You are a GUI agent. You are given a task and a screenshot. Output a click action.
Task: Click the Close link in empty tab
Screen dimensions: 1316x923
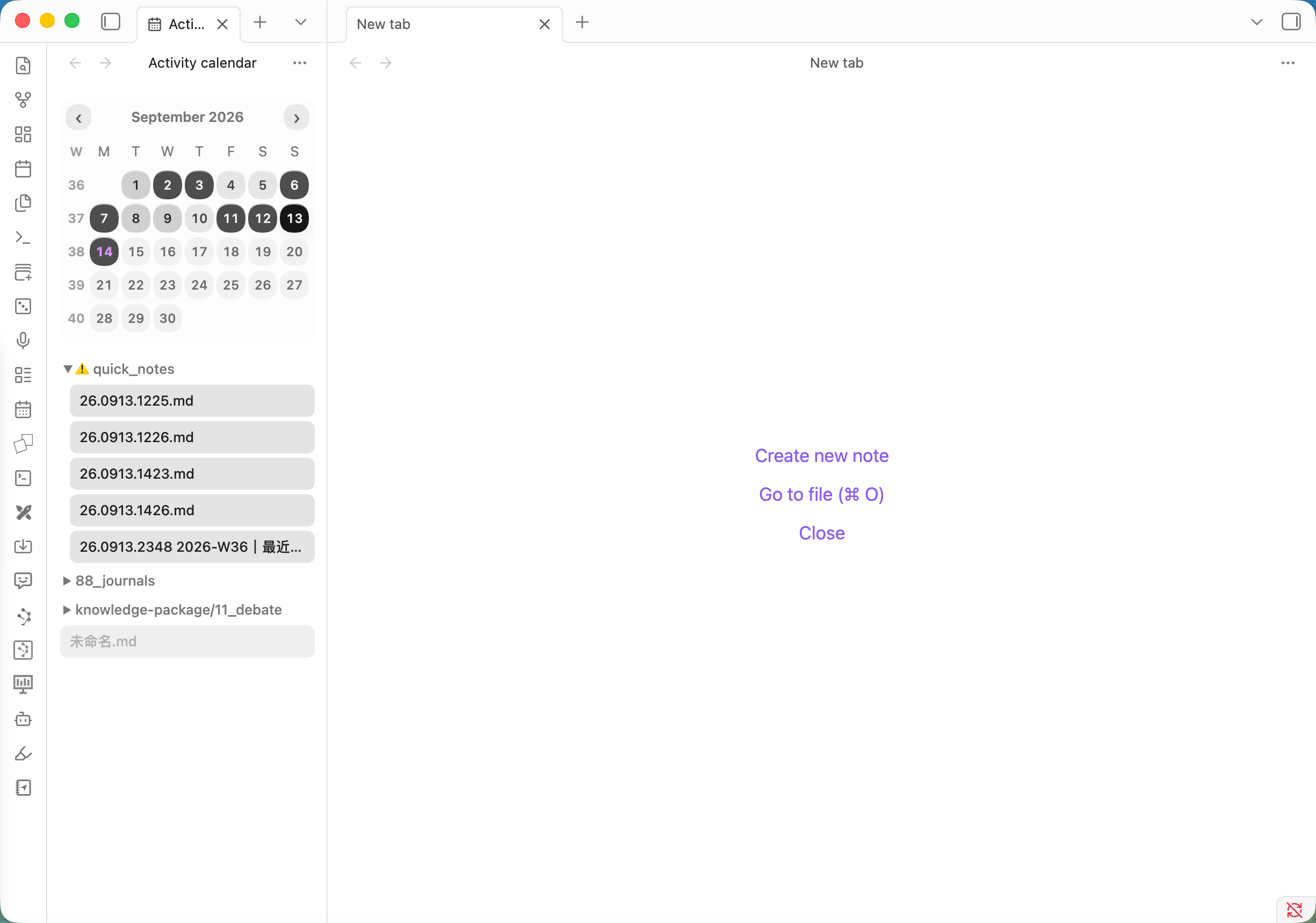click(x=821, y=533)
